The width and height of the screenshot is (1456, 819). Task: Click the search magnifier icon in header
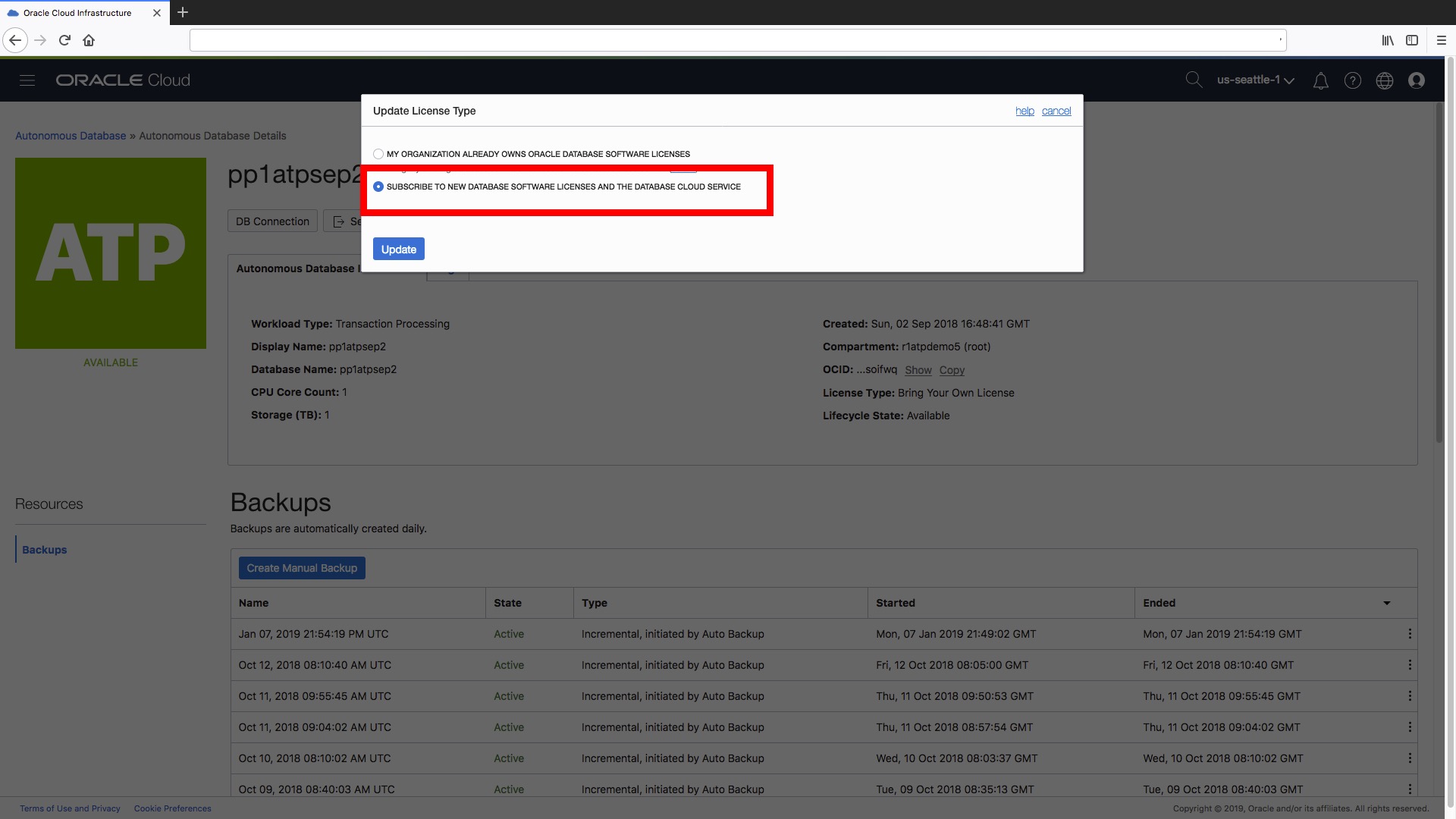coord(1194,80)
